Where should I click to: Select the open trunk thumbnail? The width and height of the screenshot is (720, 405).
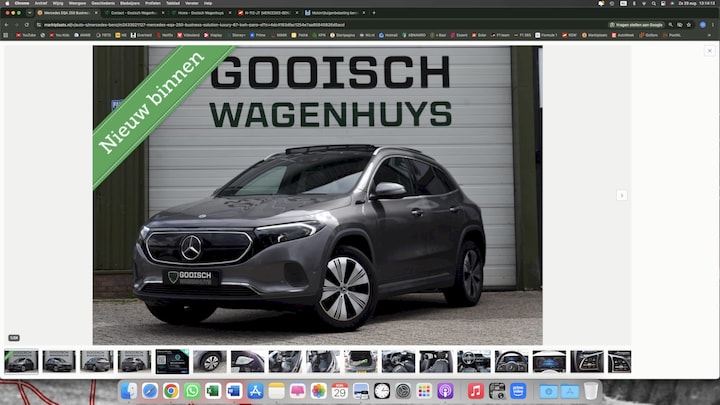pyautogui.click(x=360, y=361)
